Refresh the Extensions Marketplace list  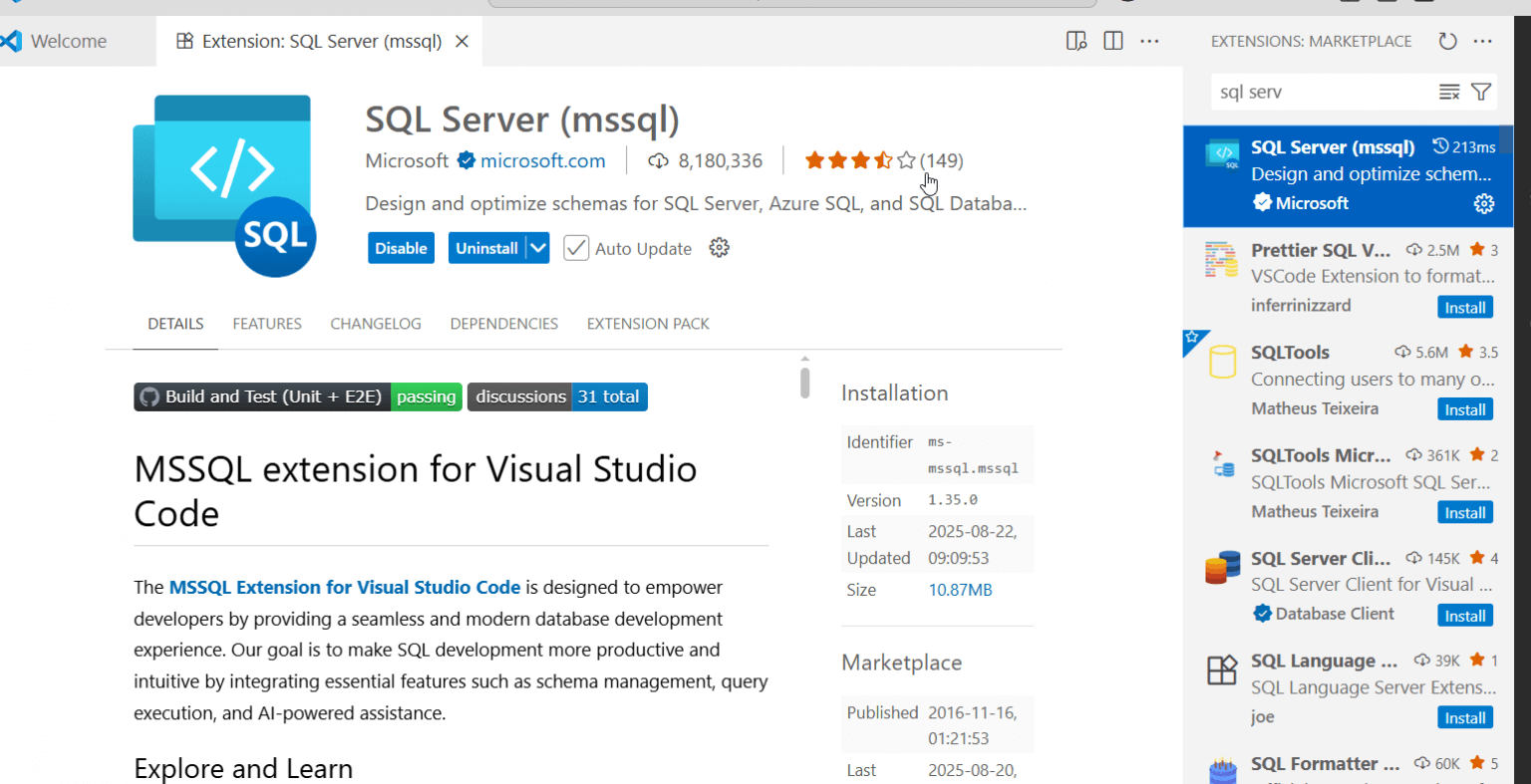[x=1447, y=41]
